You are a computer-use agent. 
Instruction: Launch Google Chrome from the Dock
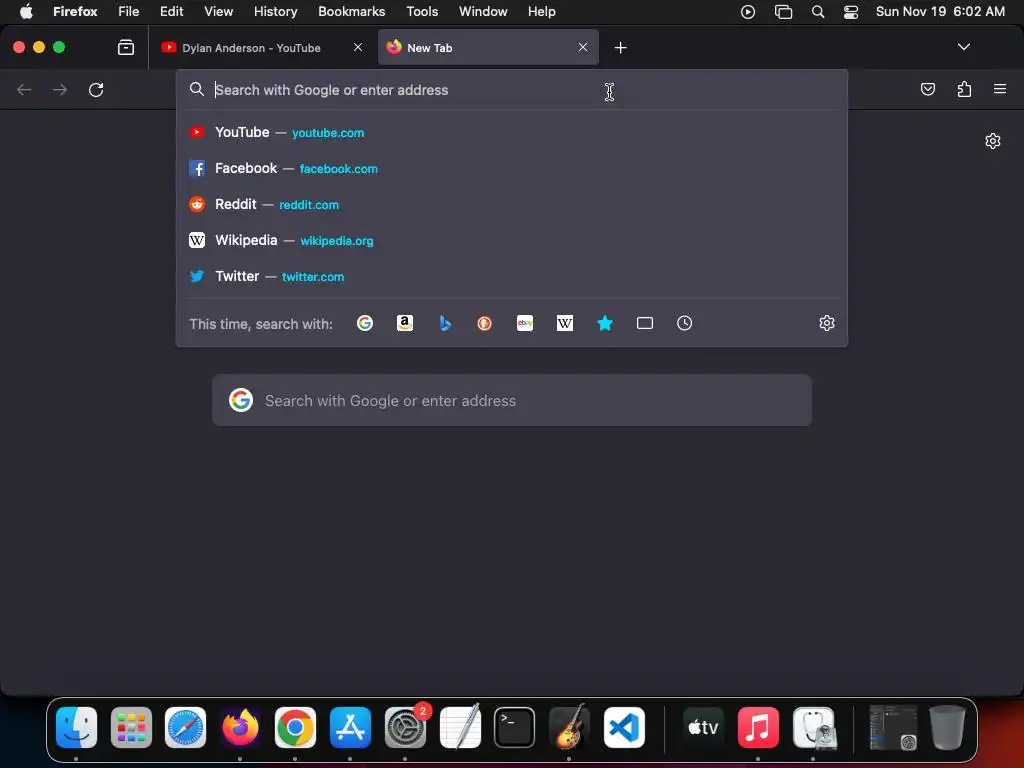[295, 728]
